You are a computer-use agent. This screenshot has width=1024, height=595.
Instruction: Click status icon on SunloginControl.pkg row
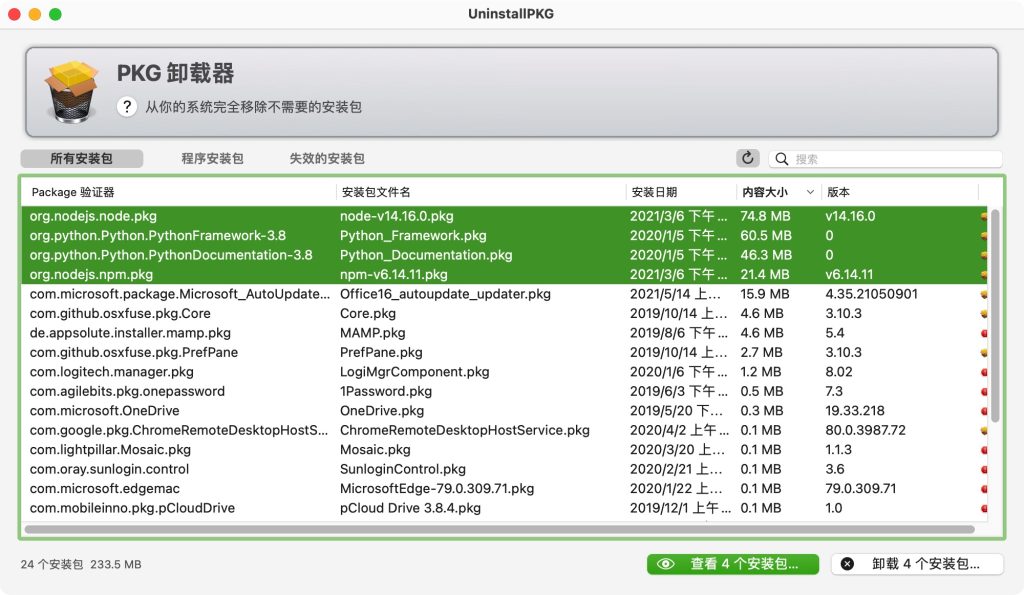[984, 469]
